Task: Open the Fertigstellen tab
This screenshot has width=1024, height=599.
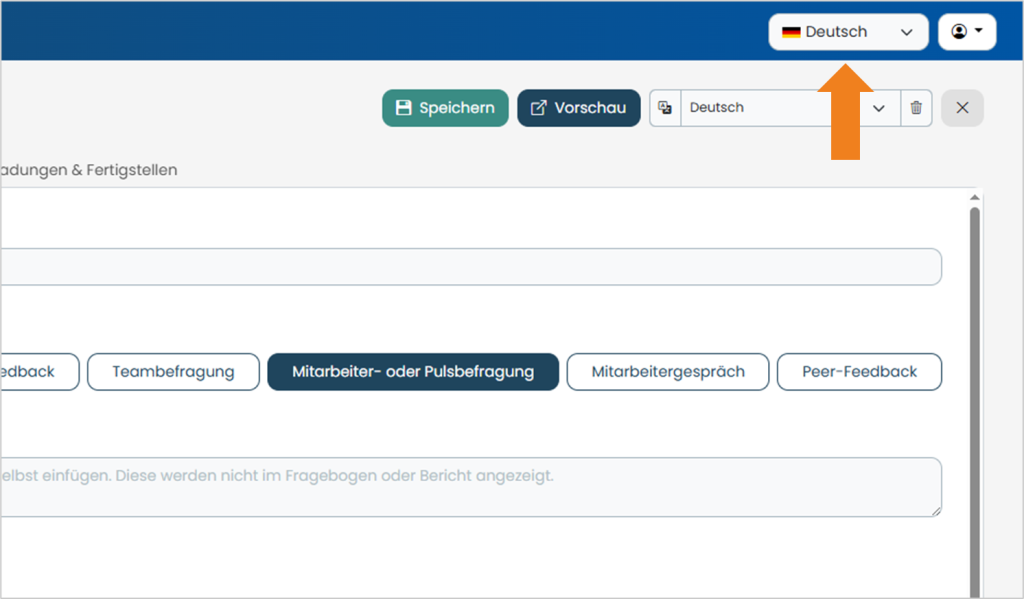Action: point(89,170)
